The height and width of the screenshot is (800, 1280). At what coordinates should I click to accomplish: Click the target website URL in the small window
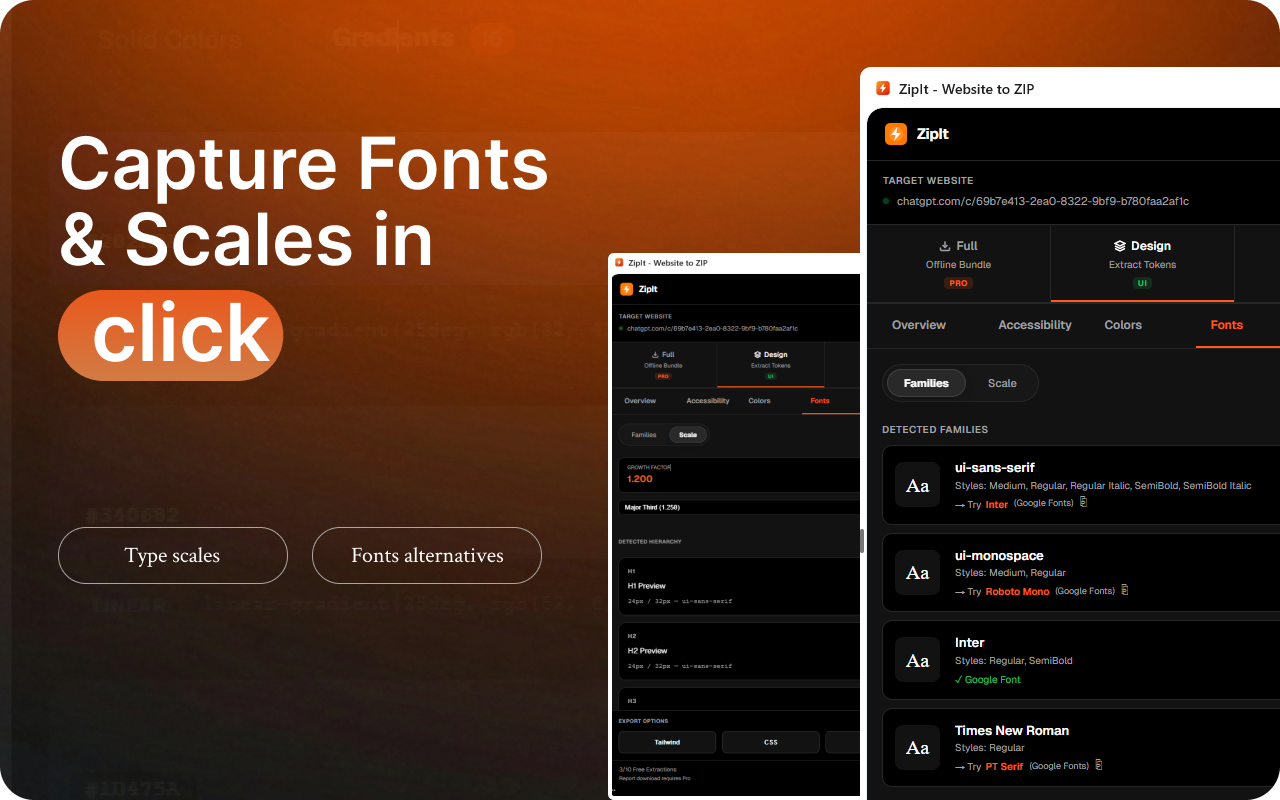(x=712, y=328)
